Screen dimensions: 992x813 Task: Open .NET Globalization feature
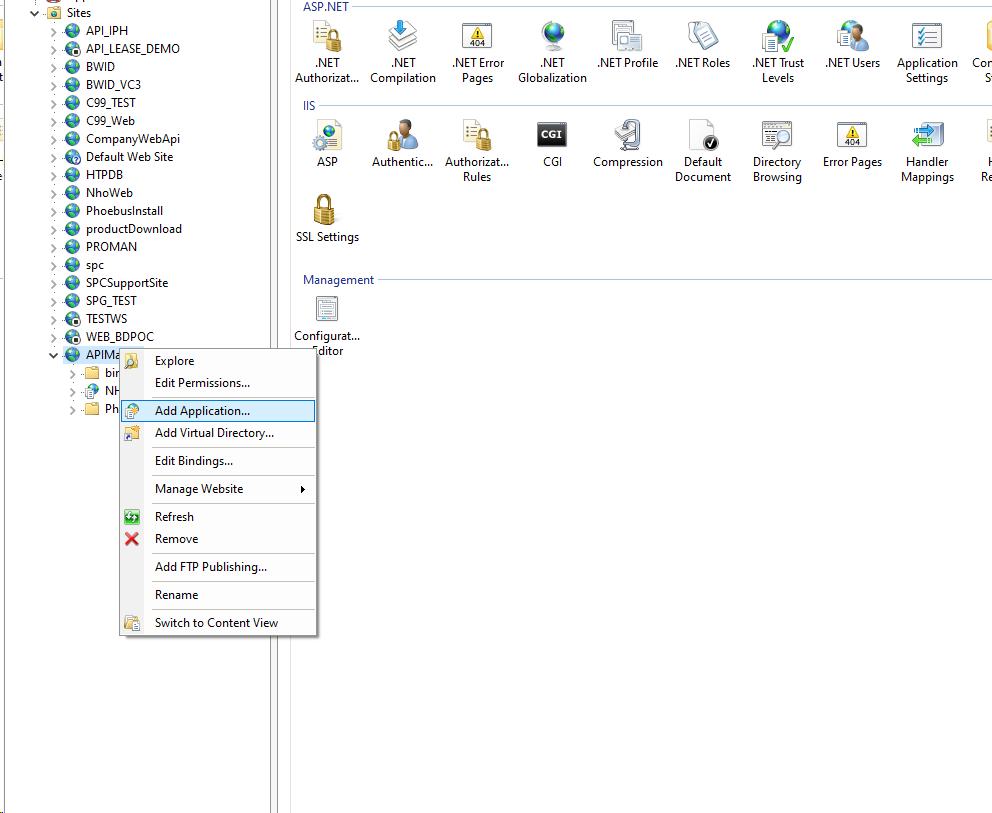click(x=552, y=53)
